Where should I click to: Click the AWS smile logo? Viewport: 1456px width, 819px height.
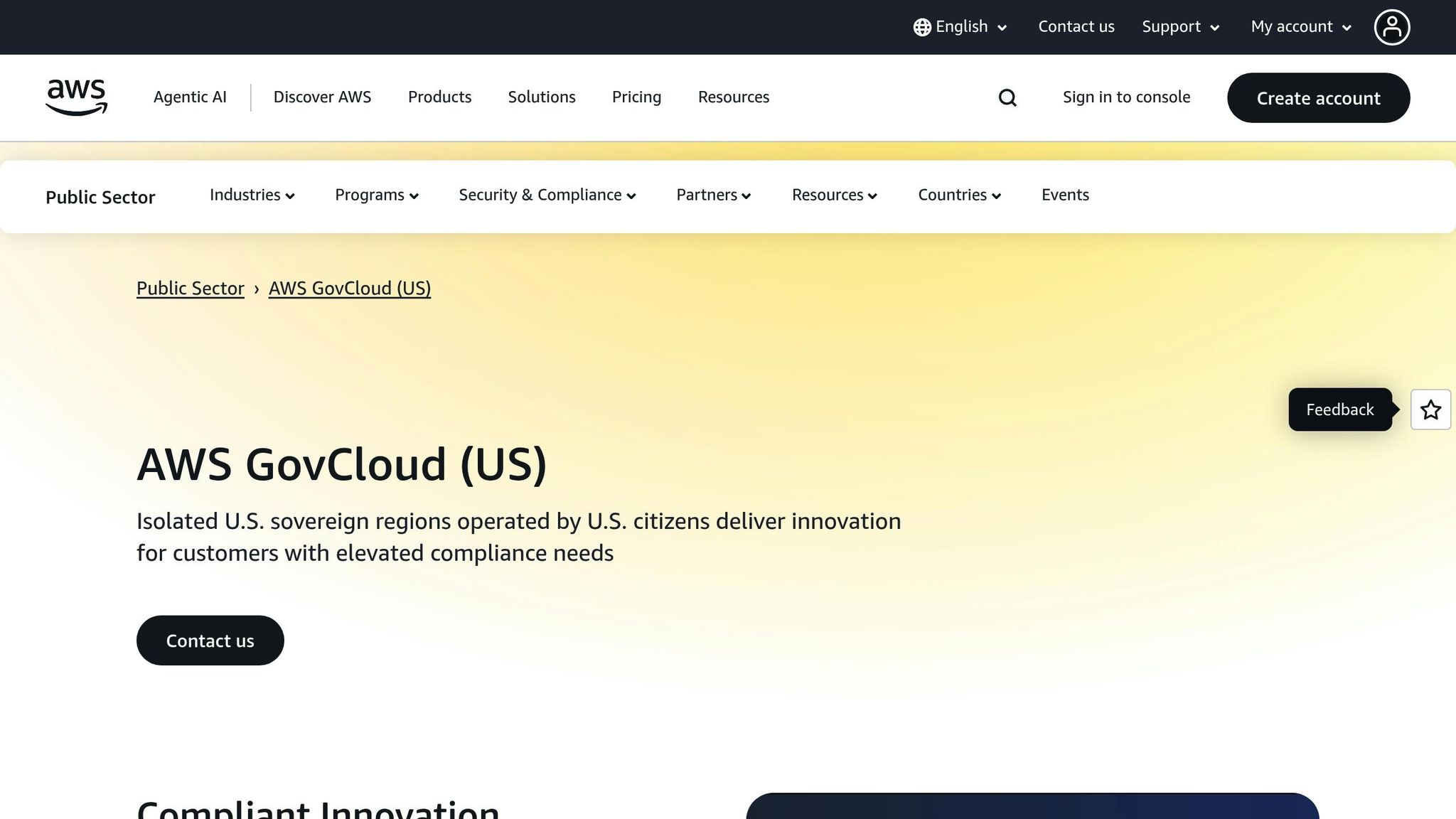pos(76,97)
